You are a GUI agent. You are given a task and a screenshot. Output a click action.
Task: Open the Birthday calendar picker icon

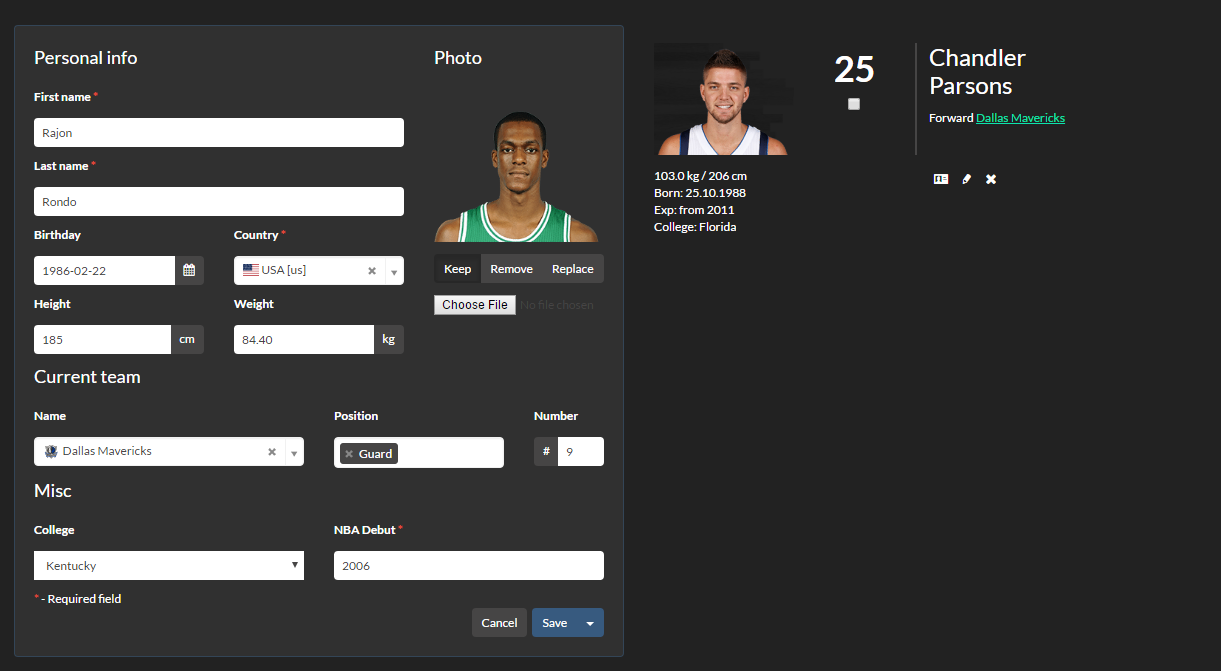tap(189, 270)
